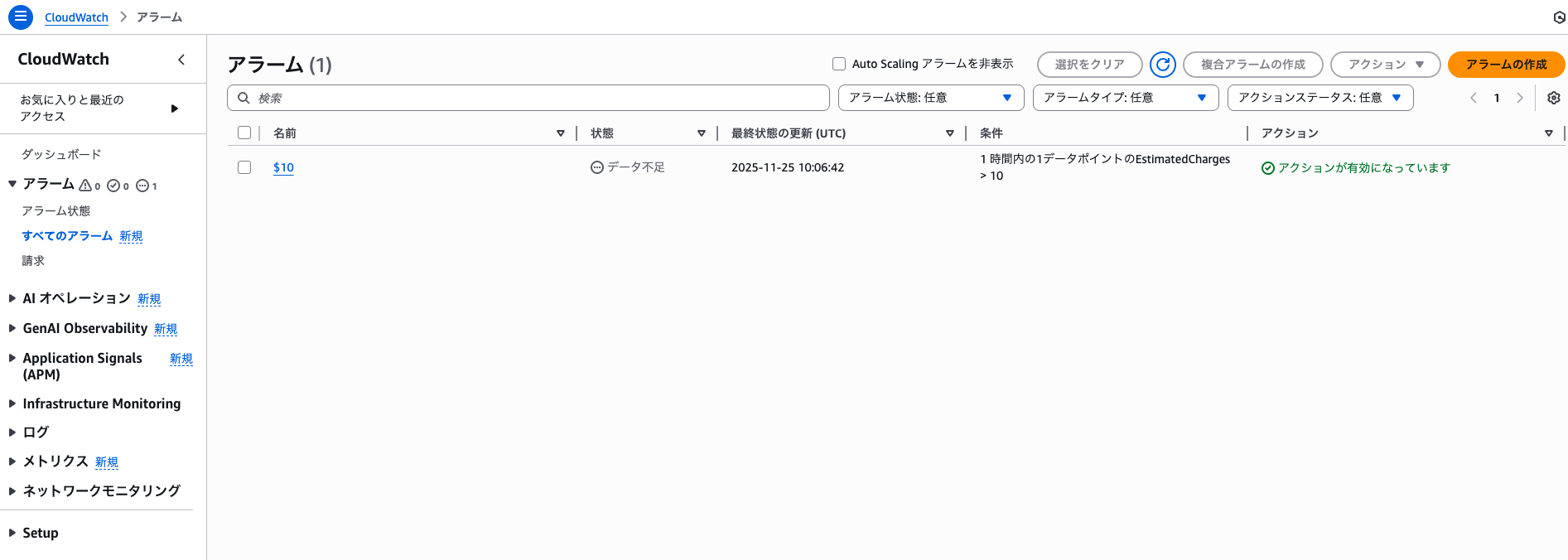The image size is (1568, 560).
Task: Click CloudWatch breadcrumb link
Action: (76, 17)
